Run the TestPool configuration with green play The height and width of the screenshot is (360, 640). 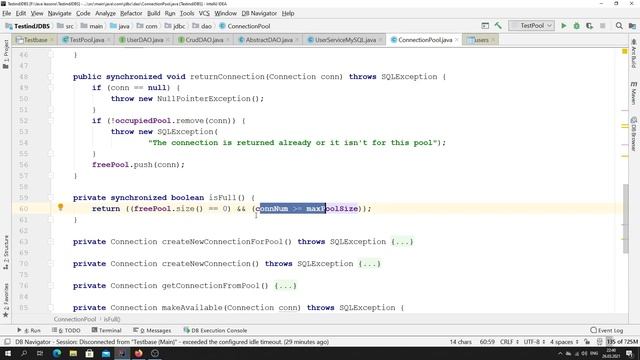[564, 26]
